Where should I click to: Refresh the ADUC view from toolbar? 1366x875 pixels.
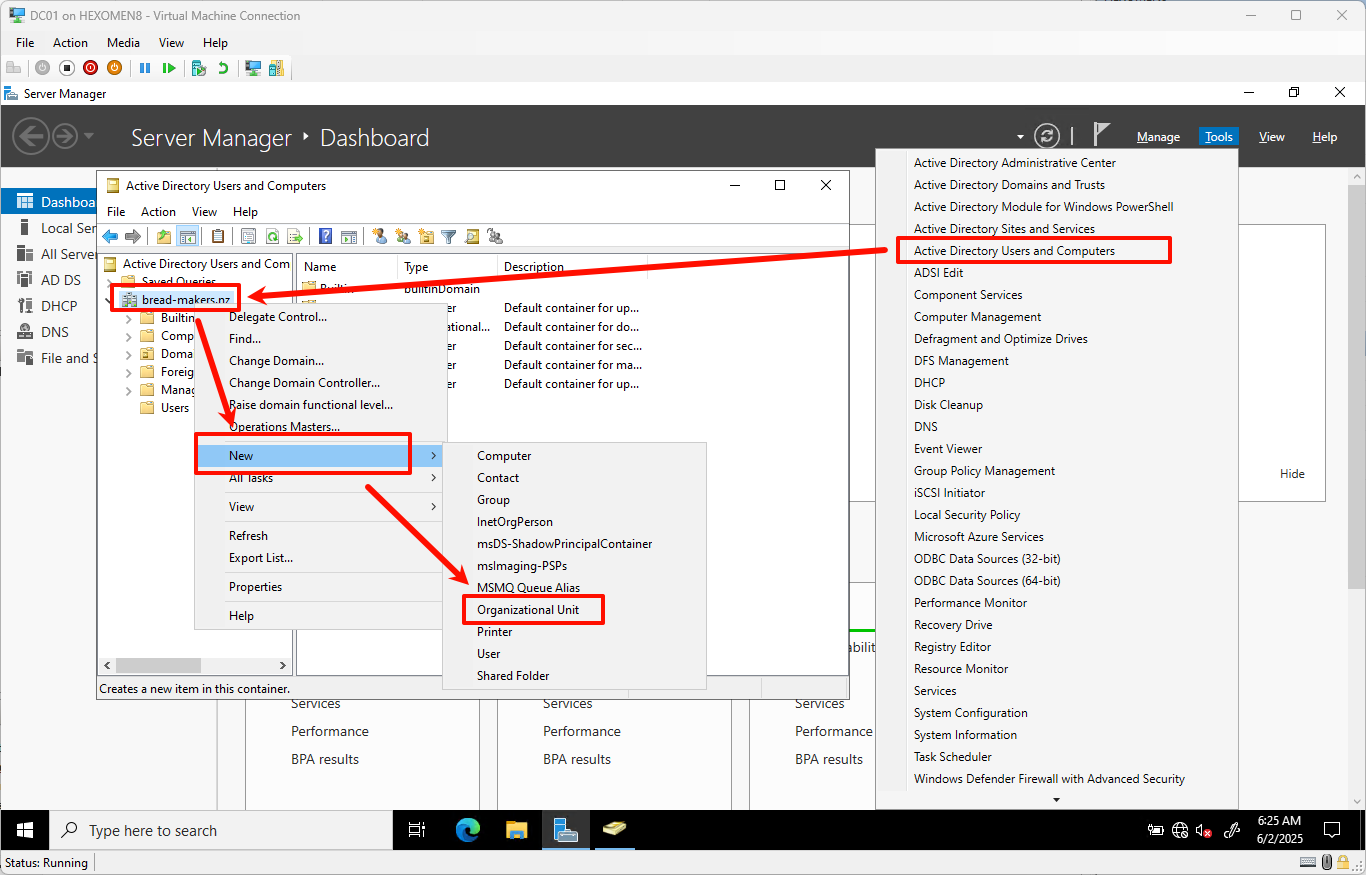click(272, 237)
